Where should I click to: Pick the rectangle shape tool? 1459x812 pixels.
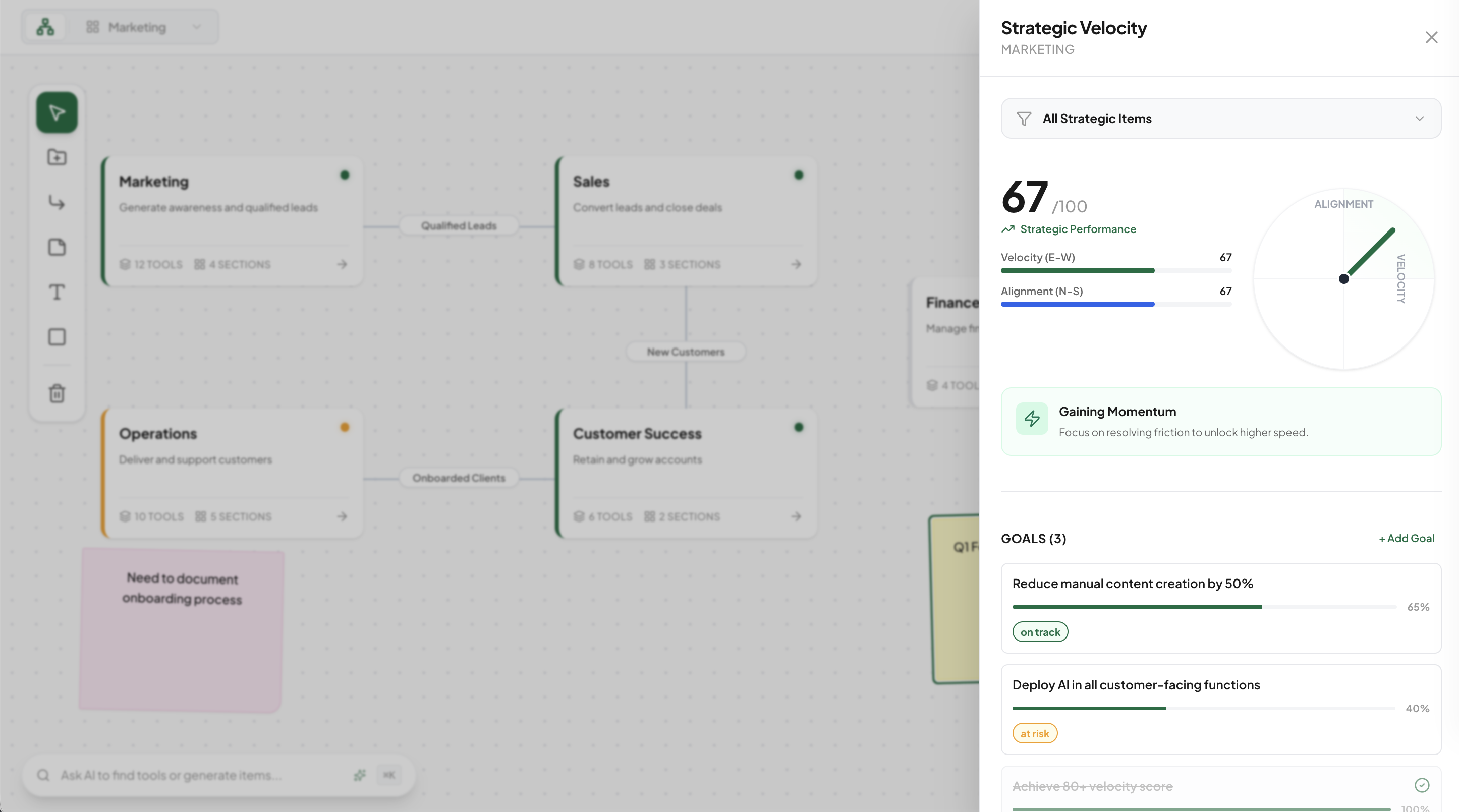coord(57,337)
